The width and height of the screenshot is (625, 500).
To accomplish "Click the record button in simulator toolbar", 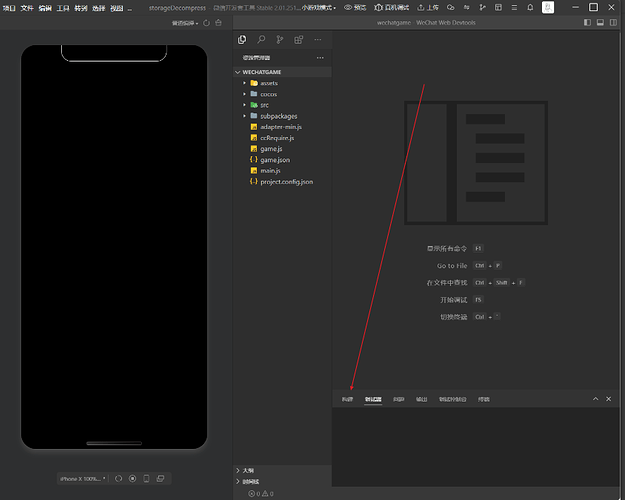I will (x=133, y=478).
